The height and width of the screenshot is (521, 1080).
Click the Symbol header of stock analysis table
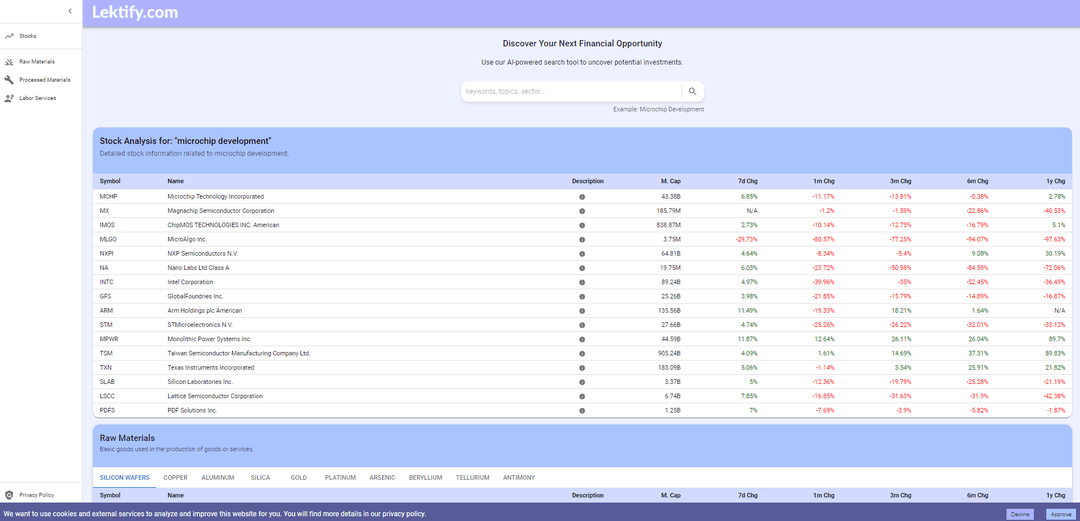tap(110, 181)
